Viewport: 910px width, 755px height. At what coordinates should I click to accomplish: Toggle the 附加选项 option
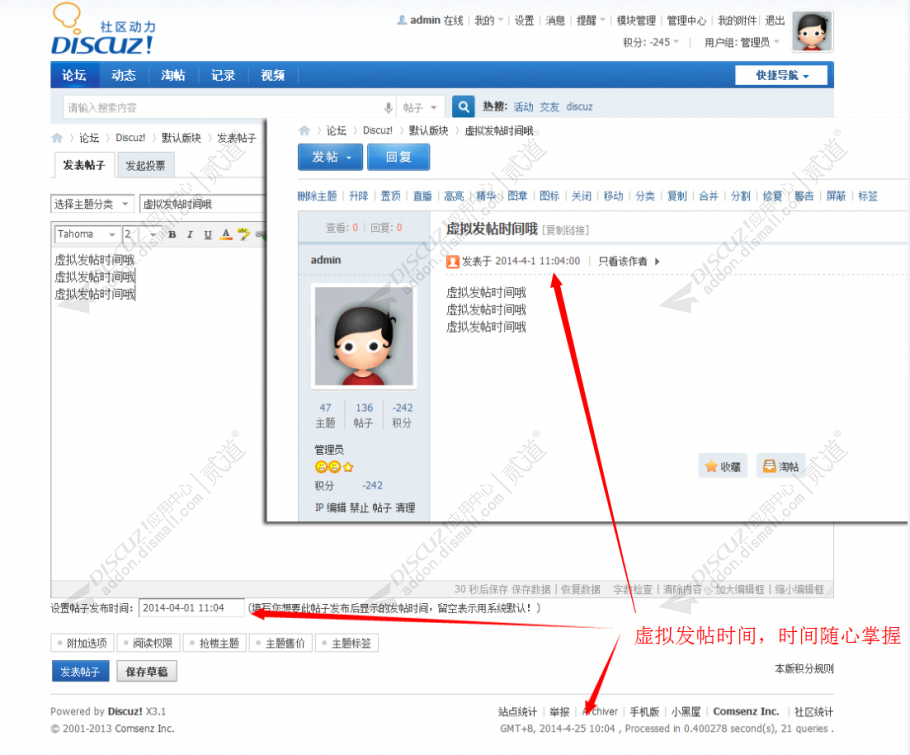tap(82, 643)
